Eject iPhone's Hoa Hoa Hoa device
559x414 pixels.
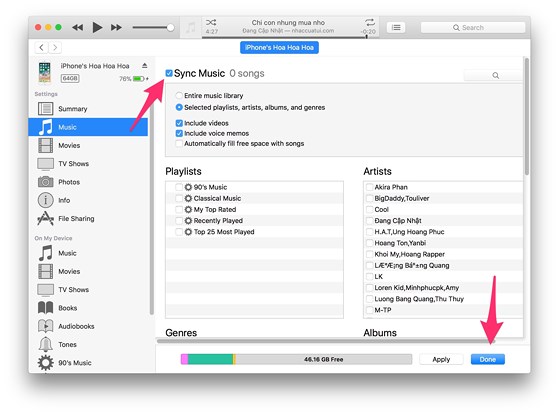click(x=144, y=66)
